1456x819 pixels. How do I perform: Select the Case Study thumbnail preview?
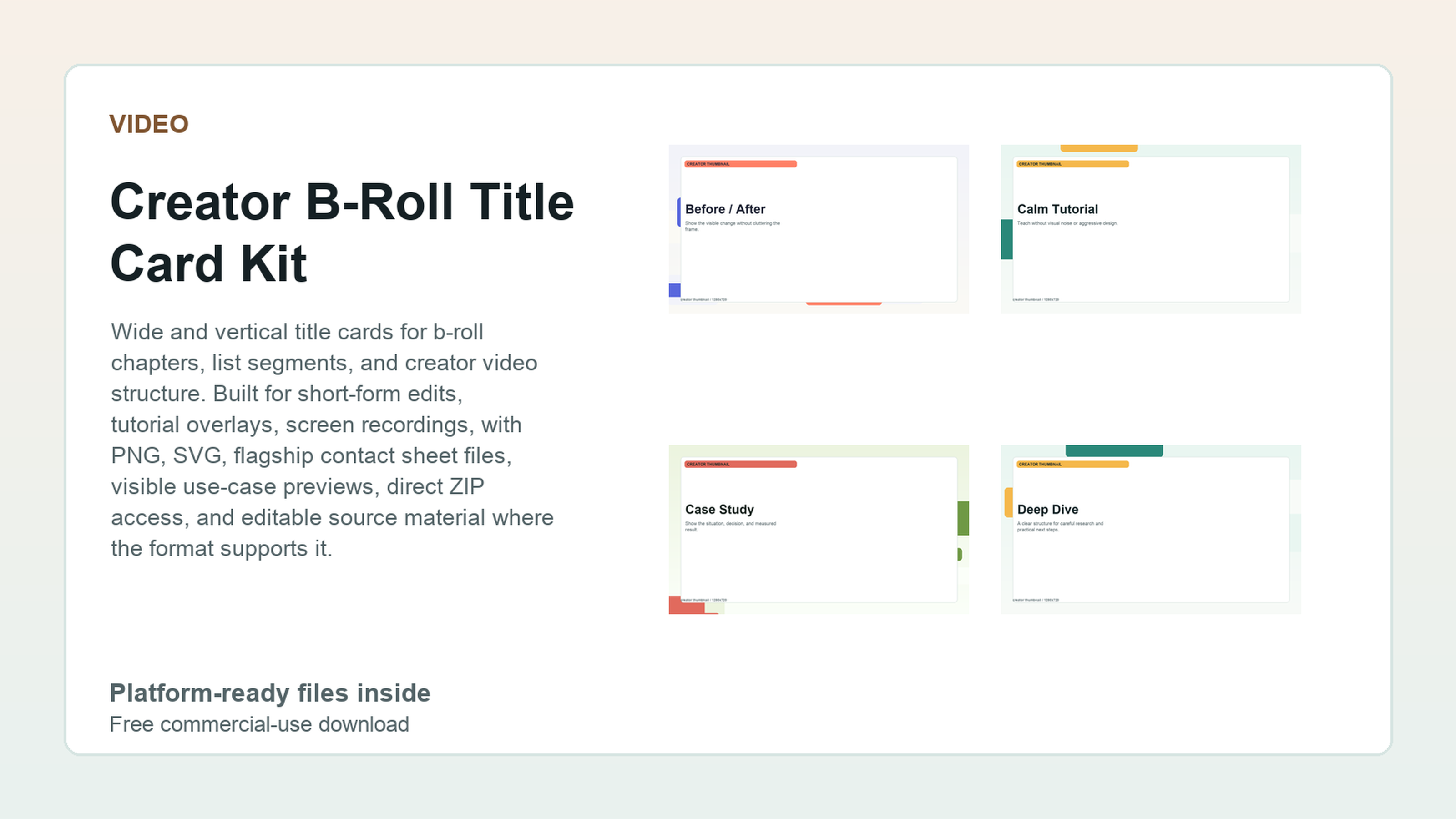(819, 529)
